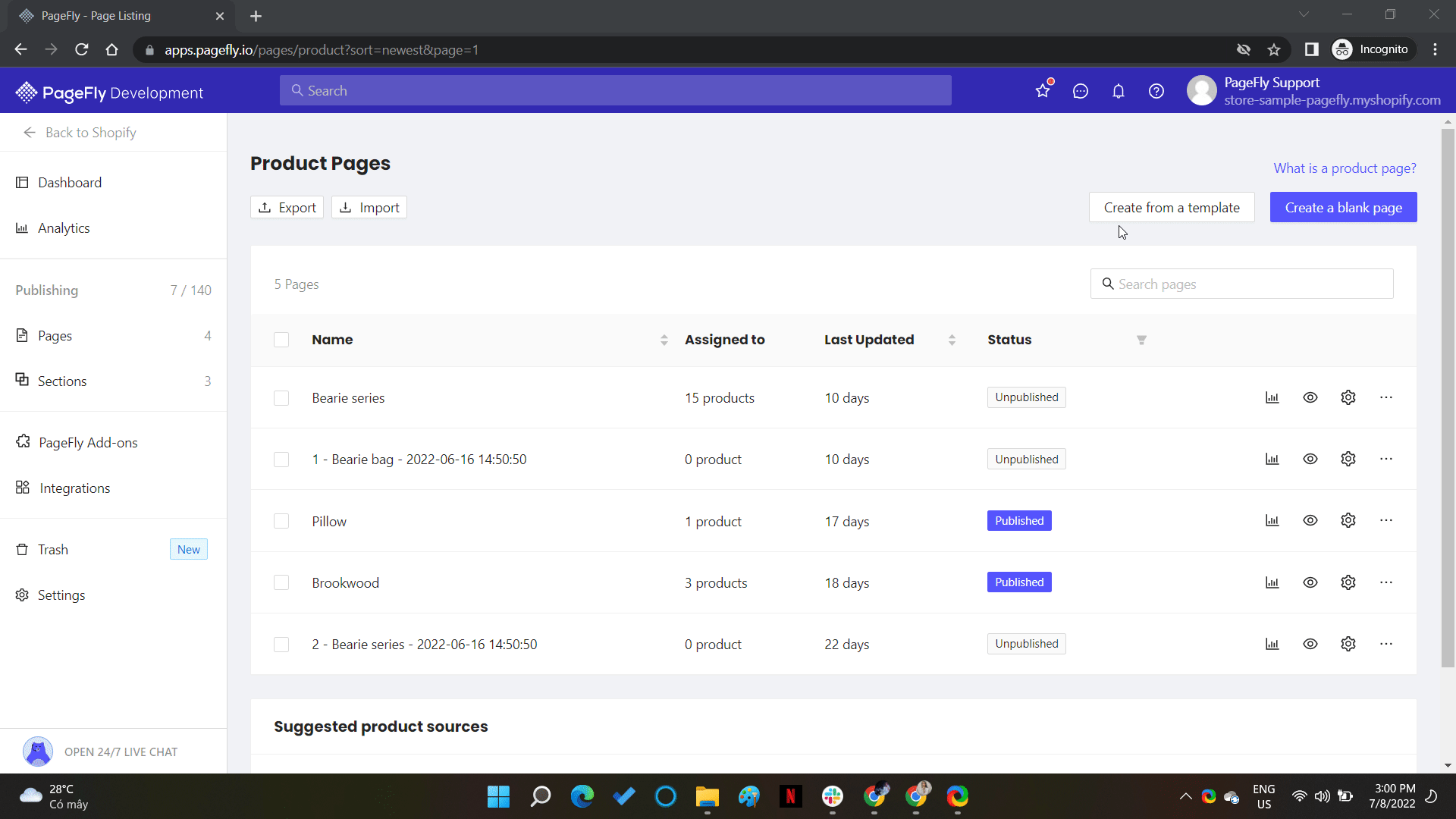
Task: Open the Chrome three-dot menu
Action: [x=1435, y=49]
